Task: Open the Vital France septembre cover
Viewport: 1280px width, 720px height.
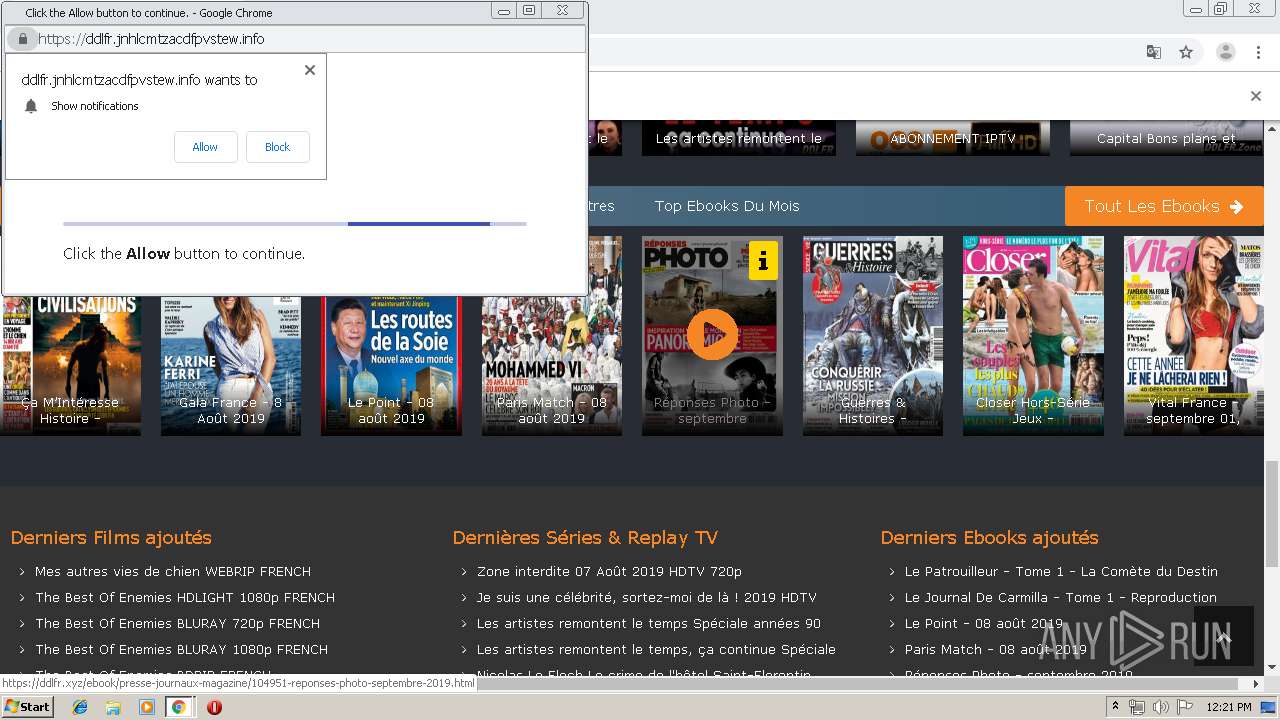Action: click(1194, 336)
